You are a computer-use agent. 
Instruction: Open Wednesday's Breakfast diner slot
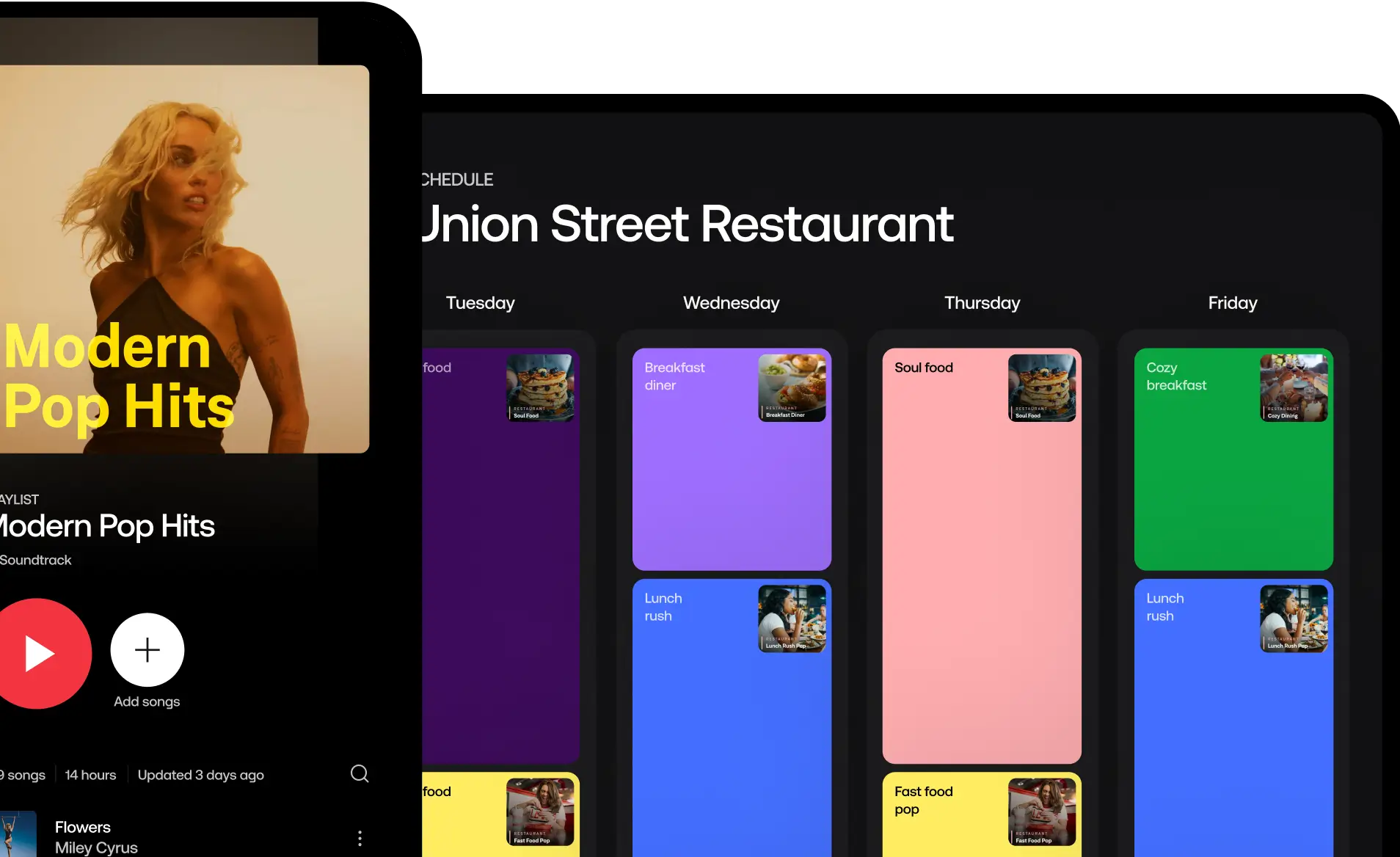(732, 459)
